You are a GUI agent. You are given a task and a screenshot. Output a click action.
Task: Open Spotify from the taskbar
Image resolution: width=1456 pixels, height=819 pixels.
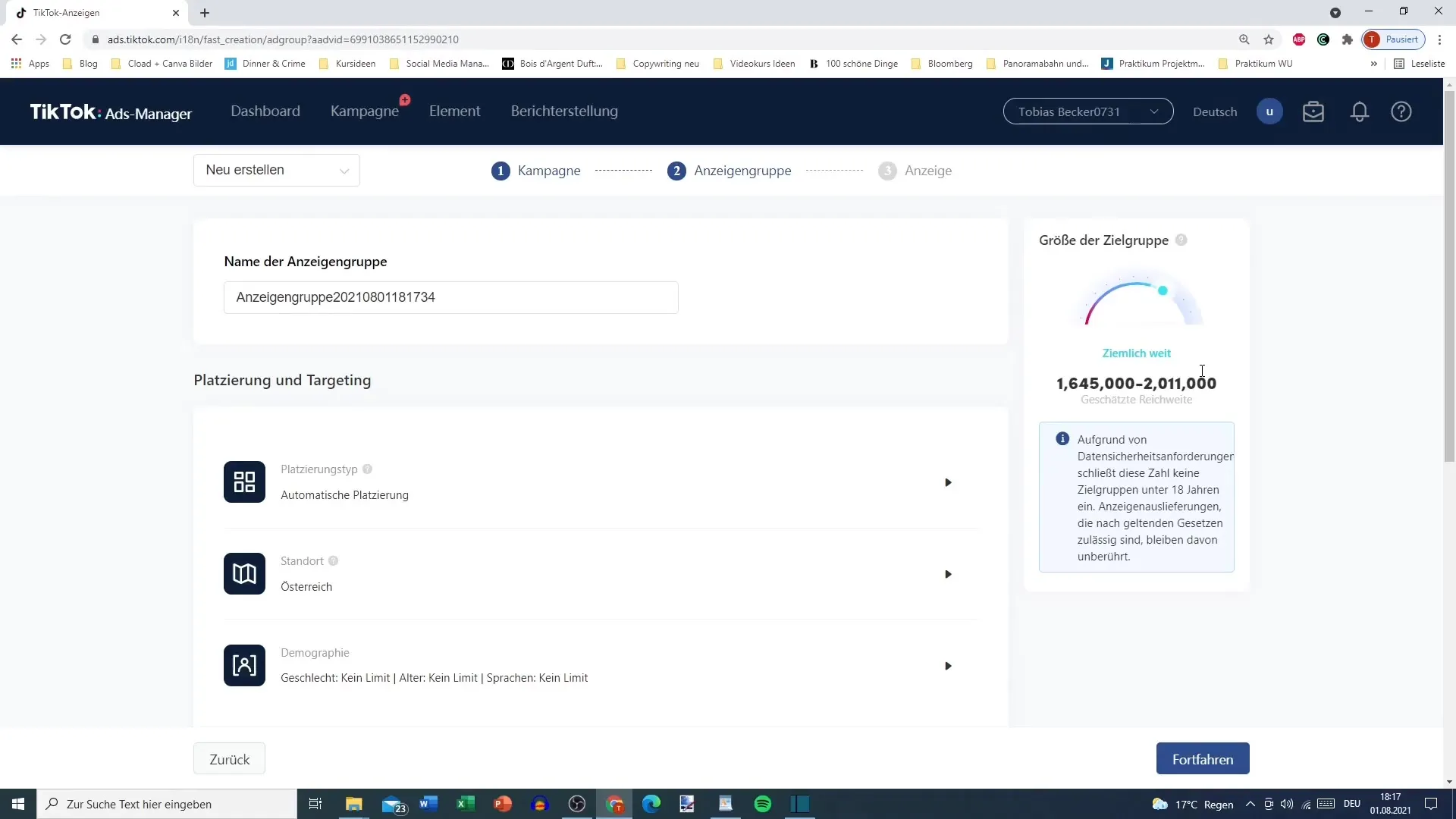pos(763,804)
